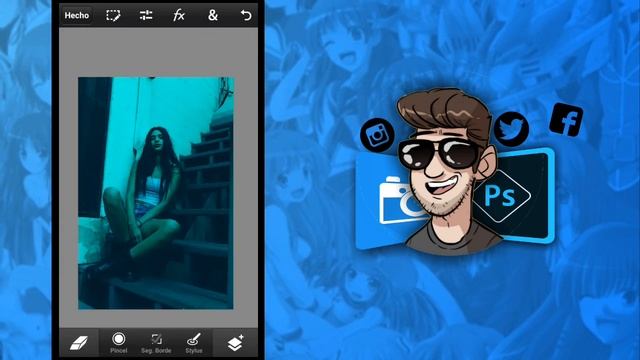This screenshot has width=640, height=360.
Task: Open the selection tools icon
Action: (113, 16)
